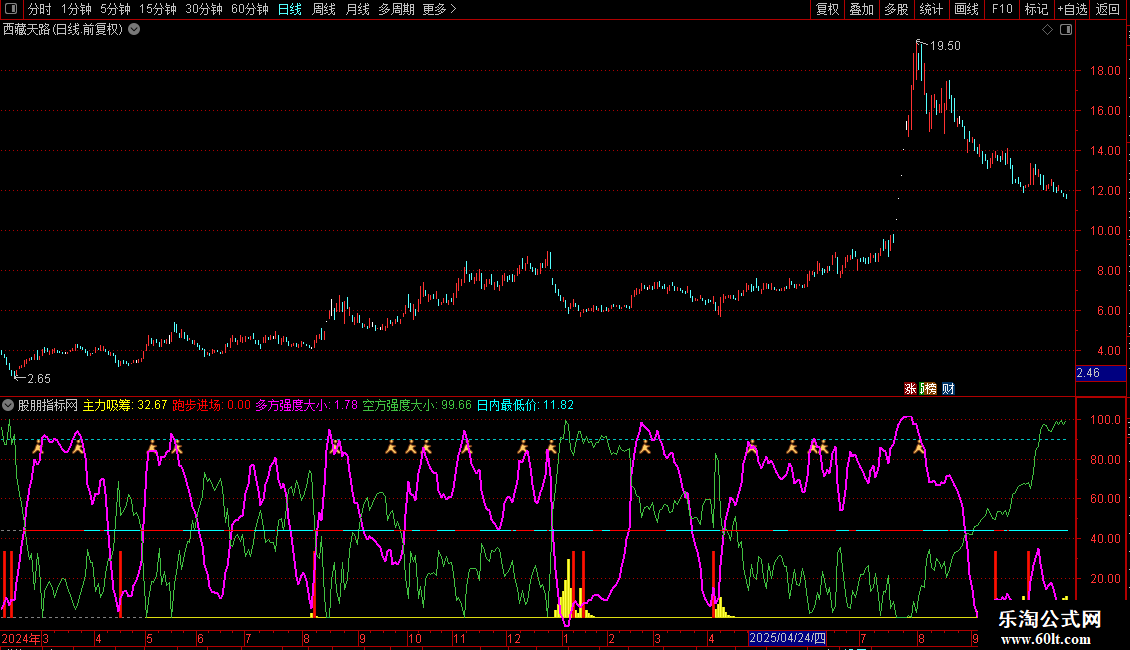This screenshot has width=1130, height=650.
Task: Select the 60分钟 period tab
Action: point(249,10)
